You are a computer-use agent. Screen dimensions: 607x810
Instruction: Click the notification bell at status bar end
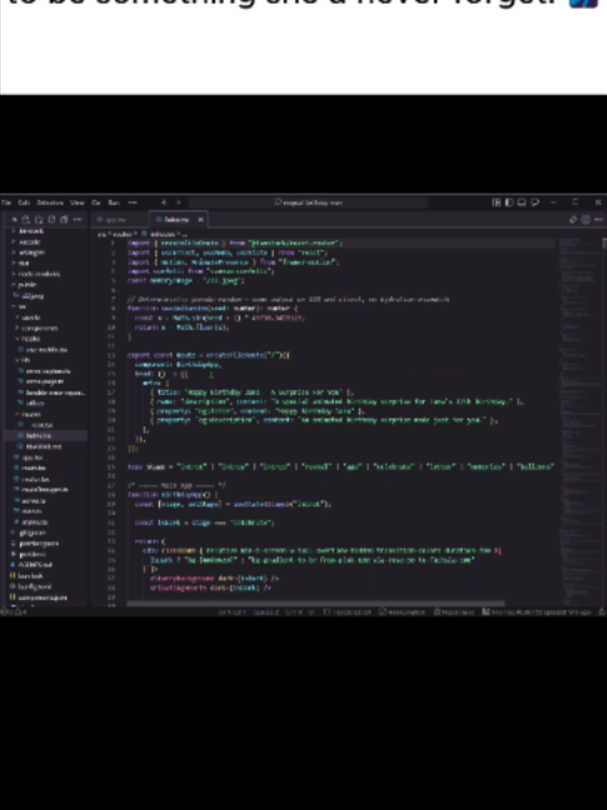[602, 612]
